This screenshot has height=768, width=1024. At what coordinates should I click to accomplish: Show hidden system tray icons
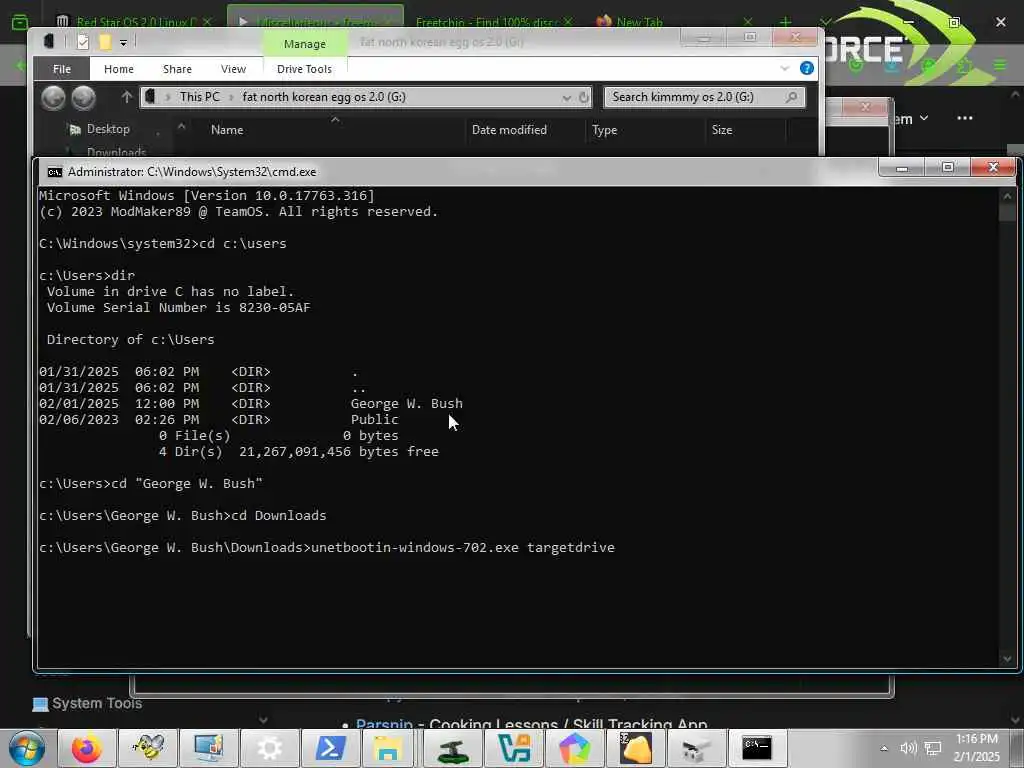tap(884, 748)
